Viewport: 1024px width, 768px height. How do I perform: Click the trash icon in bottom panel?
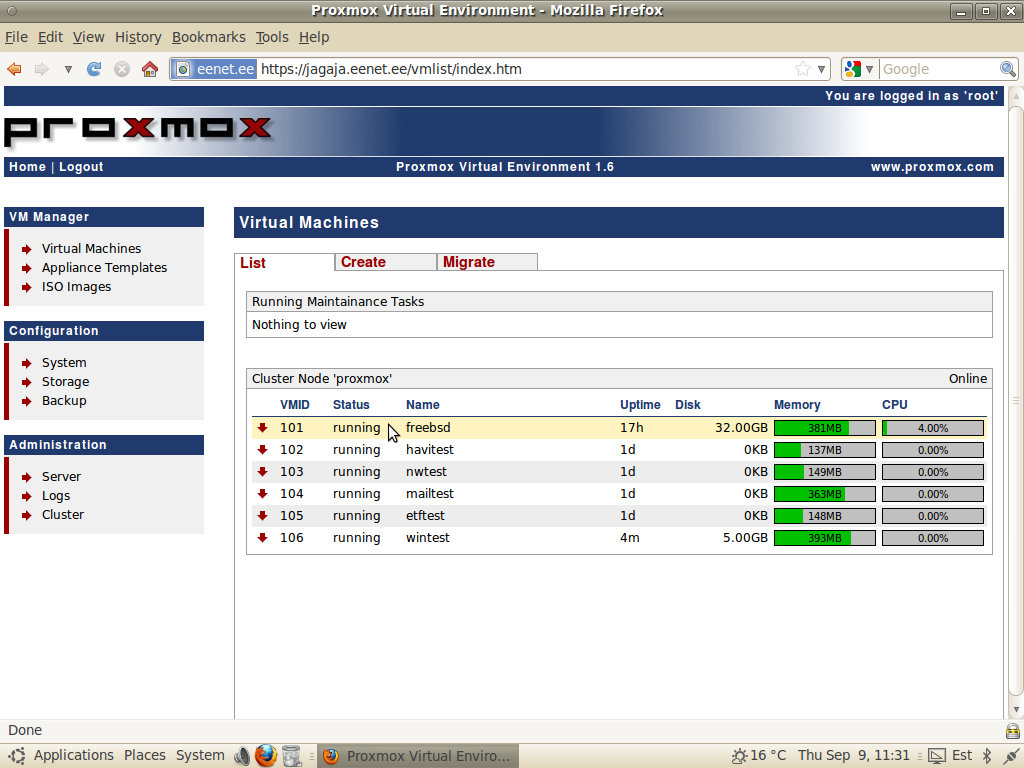(292, 756)
